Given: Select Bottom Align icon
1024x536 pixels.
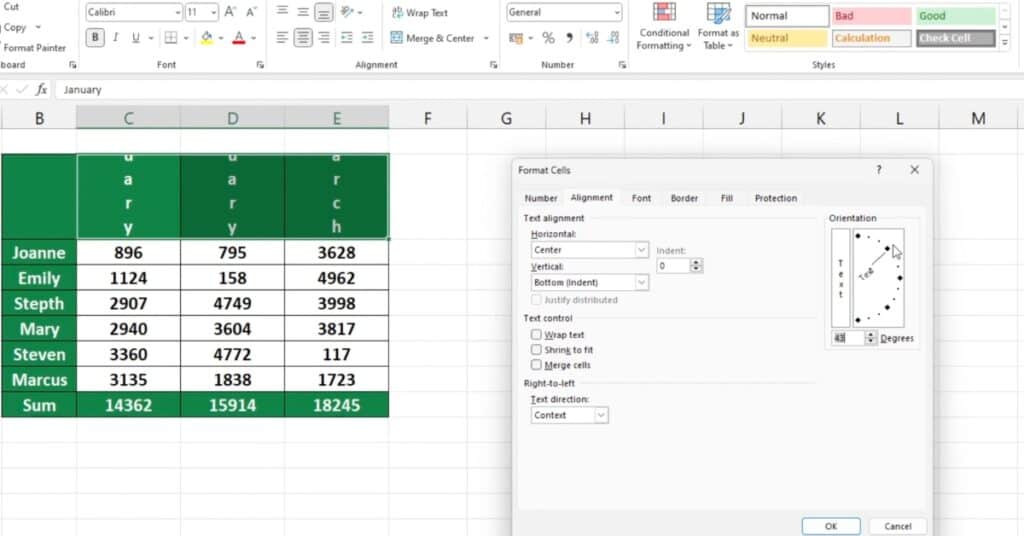Looking at the screenshot, I should tap(324, 12).
